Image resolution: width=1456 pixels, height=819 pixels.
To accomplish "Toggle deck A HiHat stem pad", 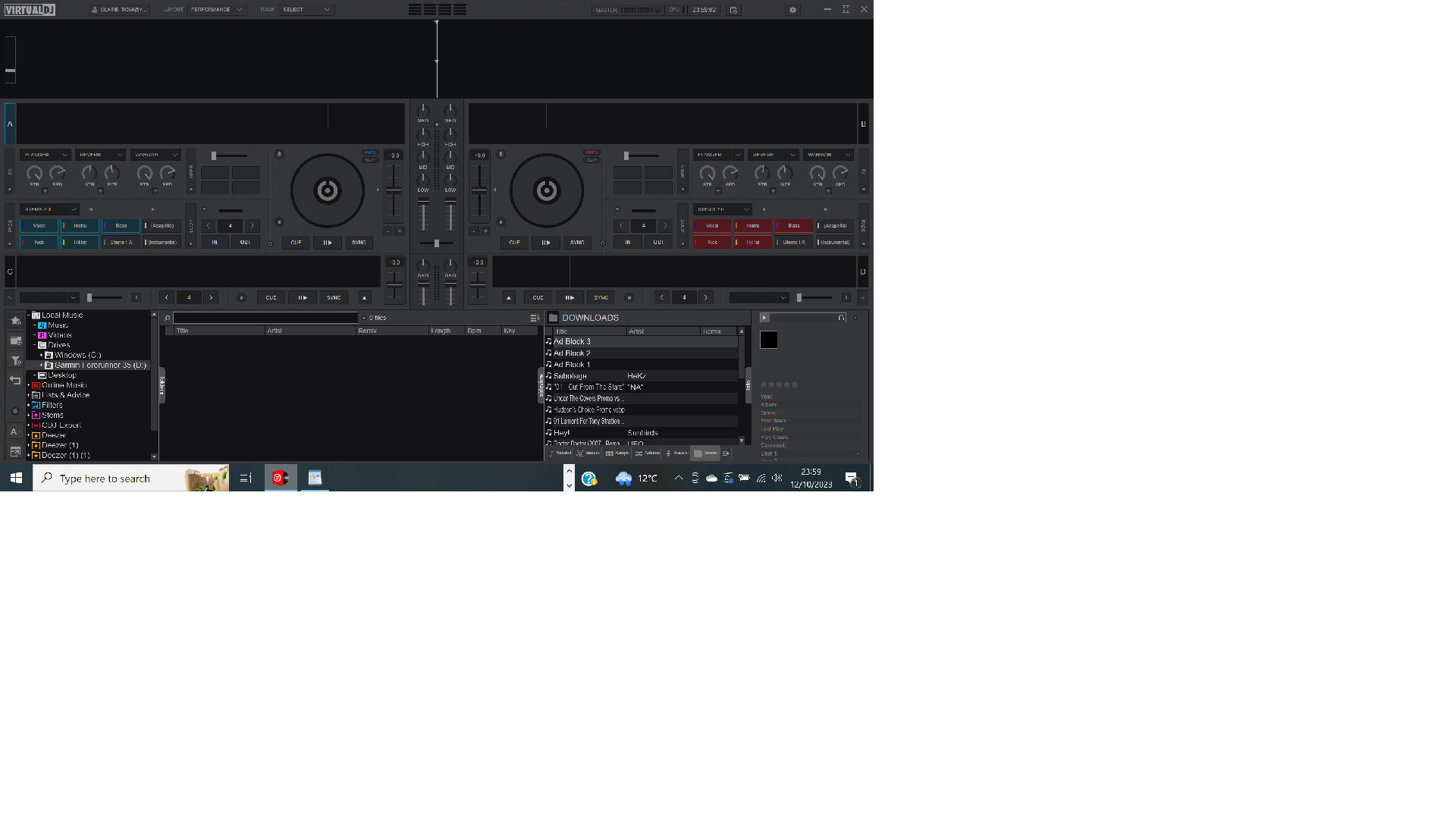I will (x=80, y=243).
